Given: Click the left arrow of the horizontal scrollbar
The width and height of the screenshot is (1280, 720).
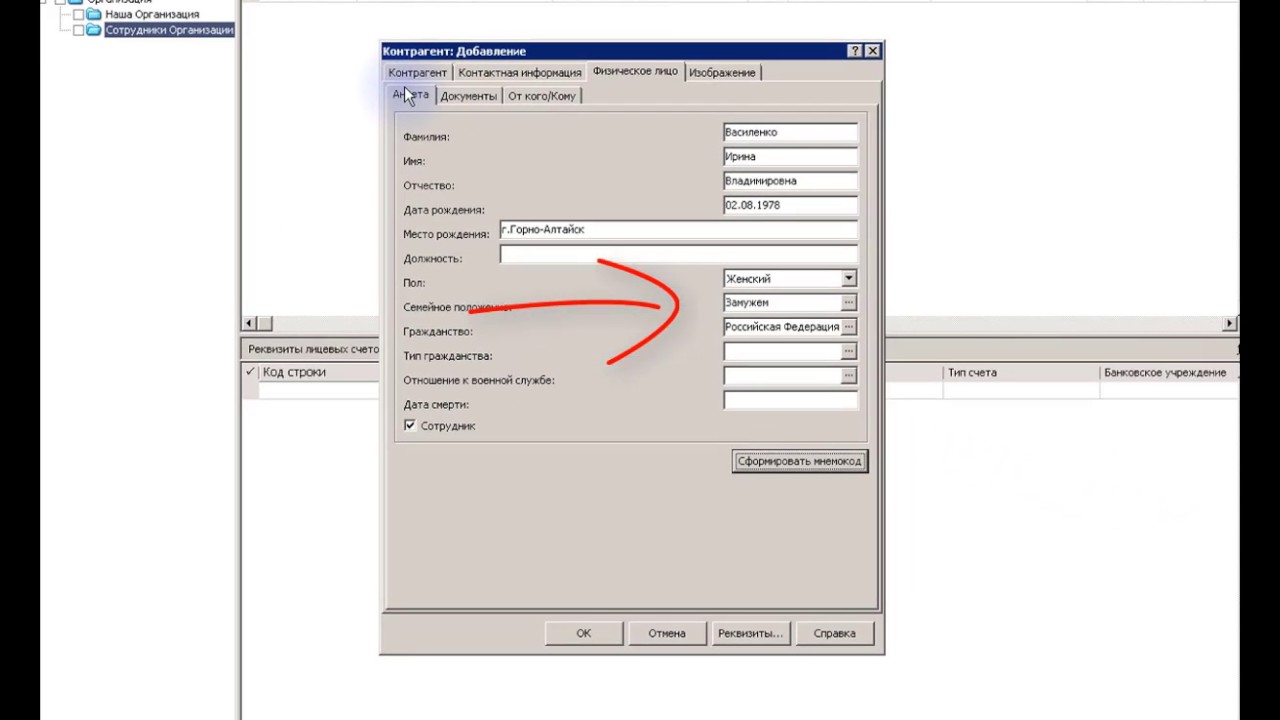Looking at the screenshot, I should tap(249, 323).
